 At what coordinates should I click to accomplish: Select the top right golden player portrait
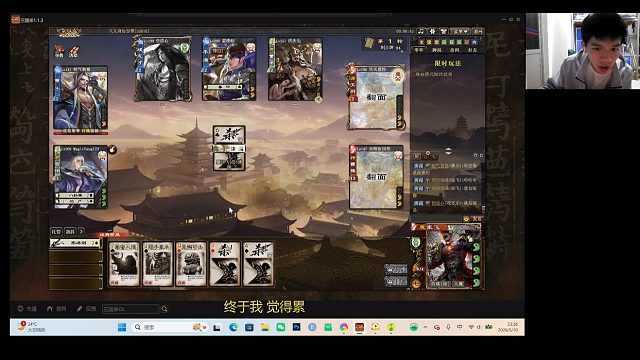pyautogui.click(x=295, y=69)
